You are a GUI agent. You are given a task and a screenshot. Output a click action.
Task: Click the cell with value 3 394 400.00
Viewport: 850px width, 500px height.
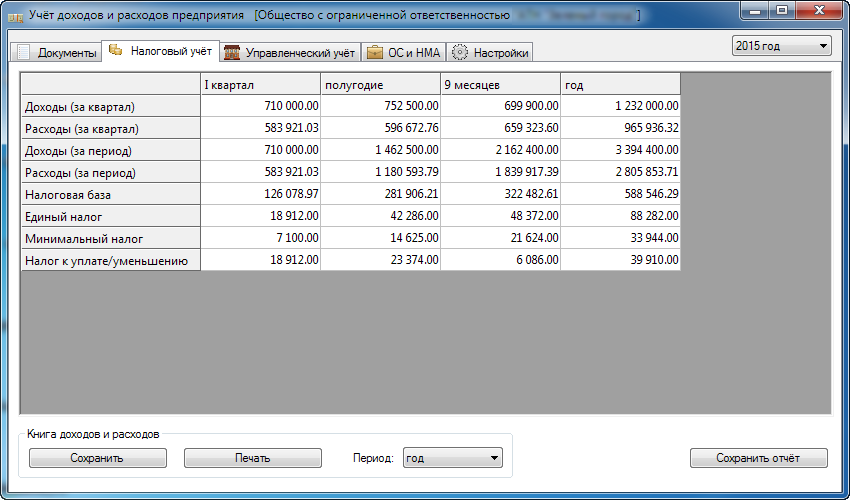coord(621,150)
